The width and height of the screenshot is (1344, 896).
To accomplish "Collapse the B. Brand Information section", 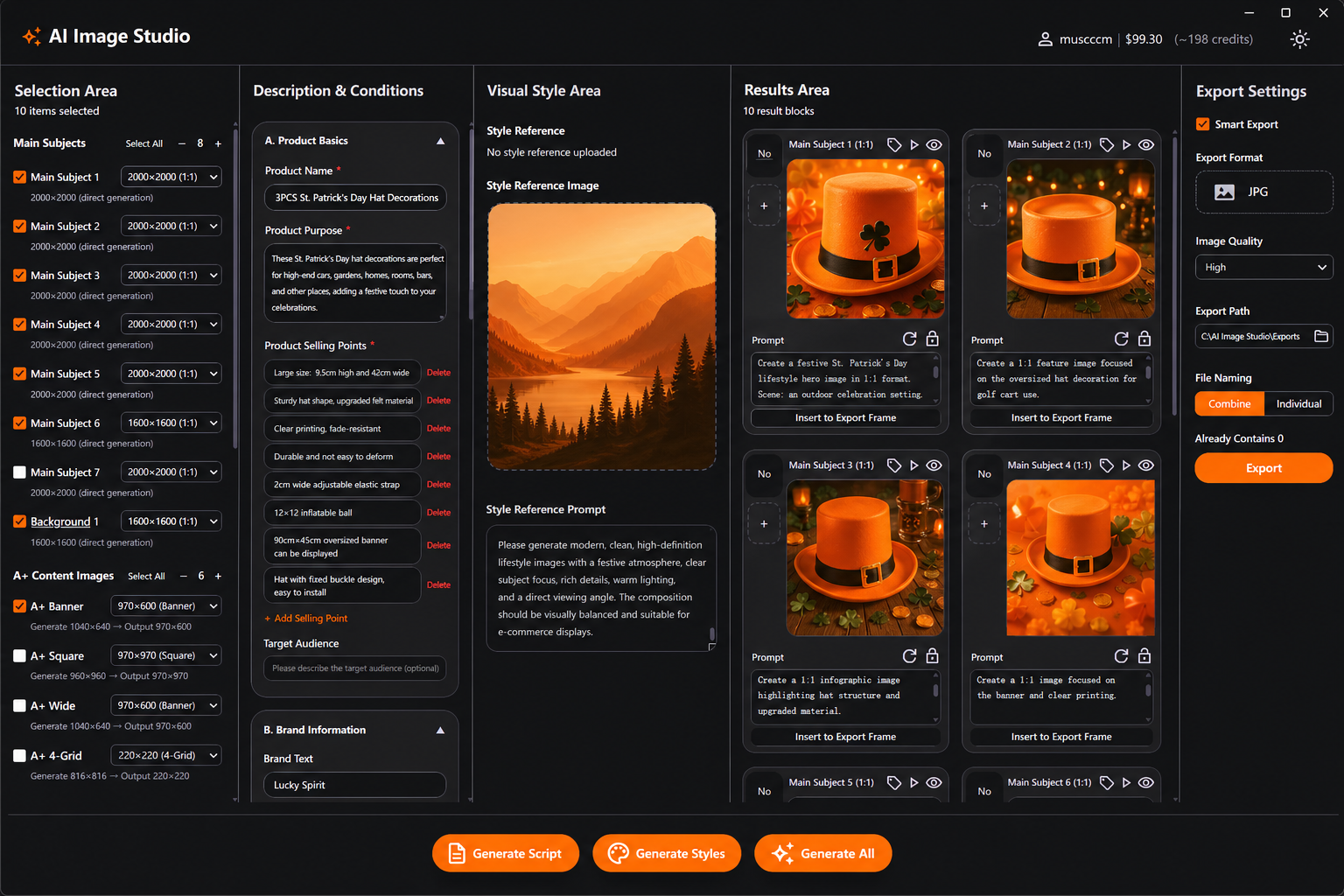I will [x=441, y=729].
